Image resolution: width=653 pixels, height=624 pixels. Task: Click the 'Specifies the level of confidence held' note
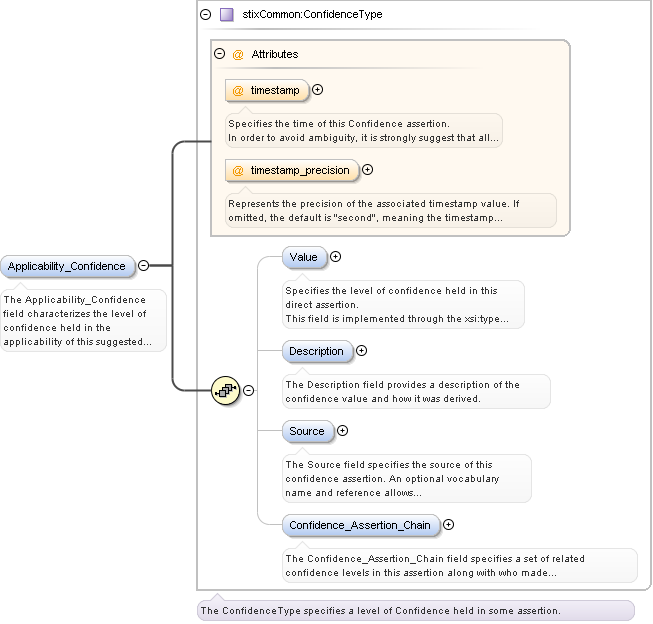pyautogui.click(x=403, y=305)
